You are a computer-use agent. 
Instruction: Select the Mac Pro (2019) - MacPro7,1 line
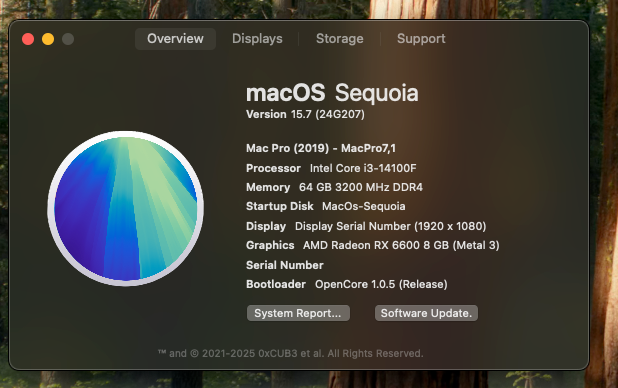click(x=321, y=148)
